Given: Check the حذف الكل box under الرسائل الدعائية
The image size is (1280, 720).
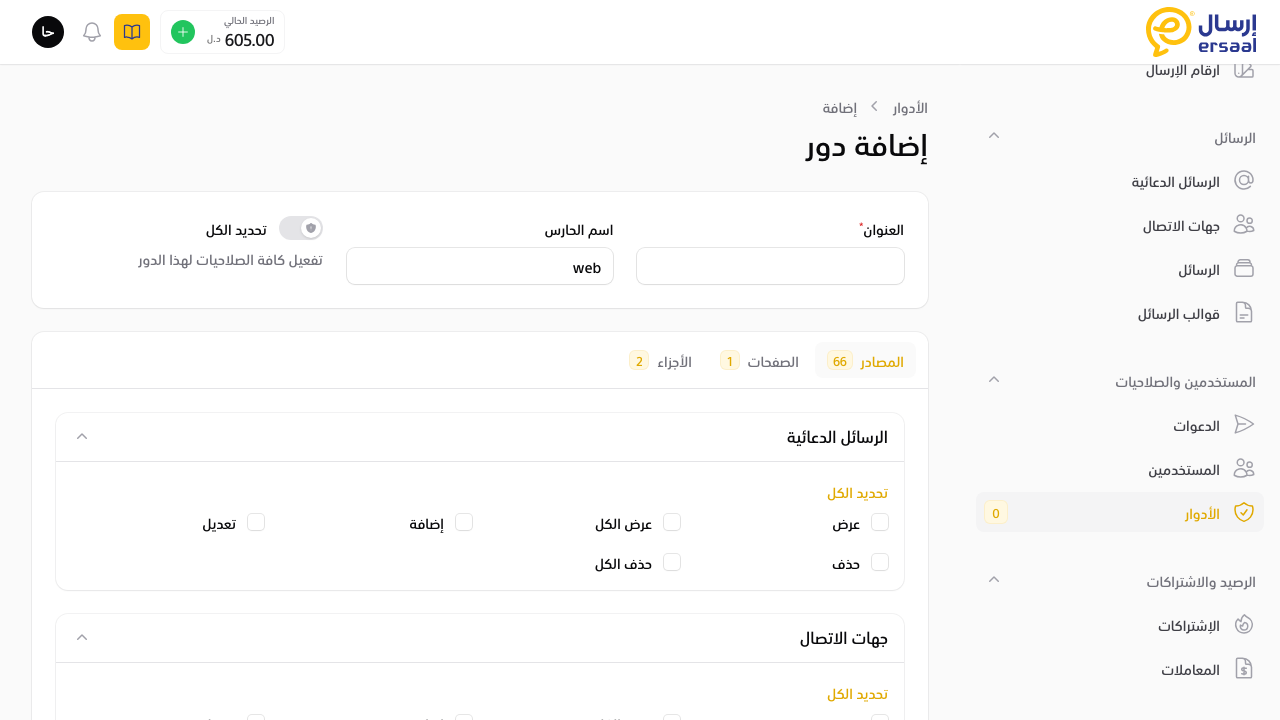Looking at the screenshot, I should (672, 562).
